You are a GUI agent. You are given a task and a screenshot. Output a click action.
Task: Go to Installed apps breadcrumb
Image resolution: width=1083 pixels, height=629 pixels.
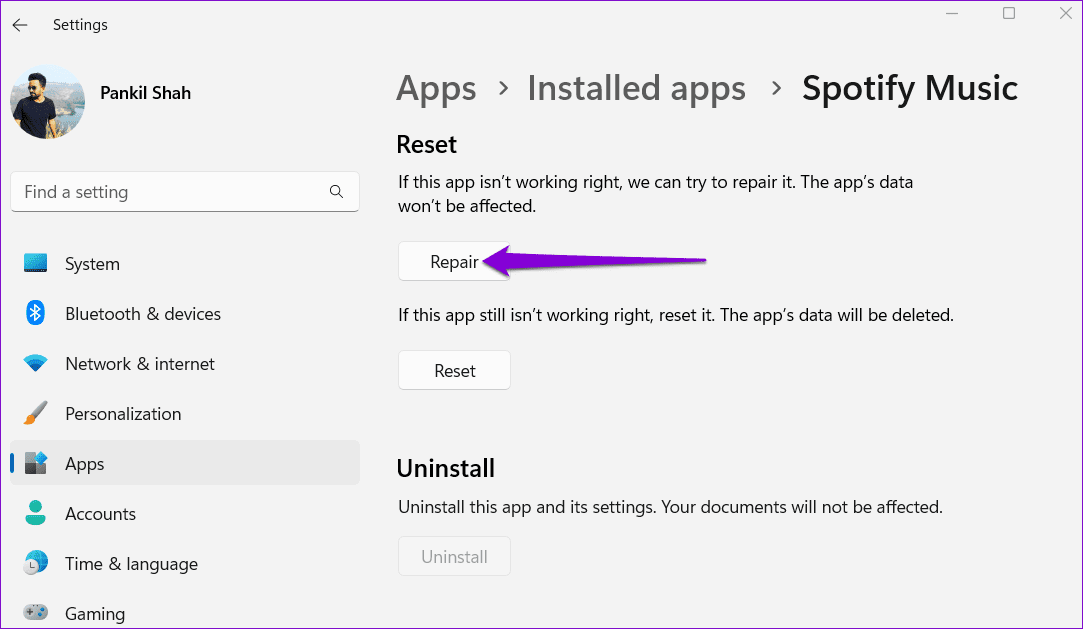(636, 88)
